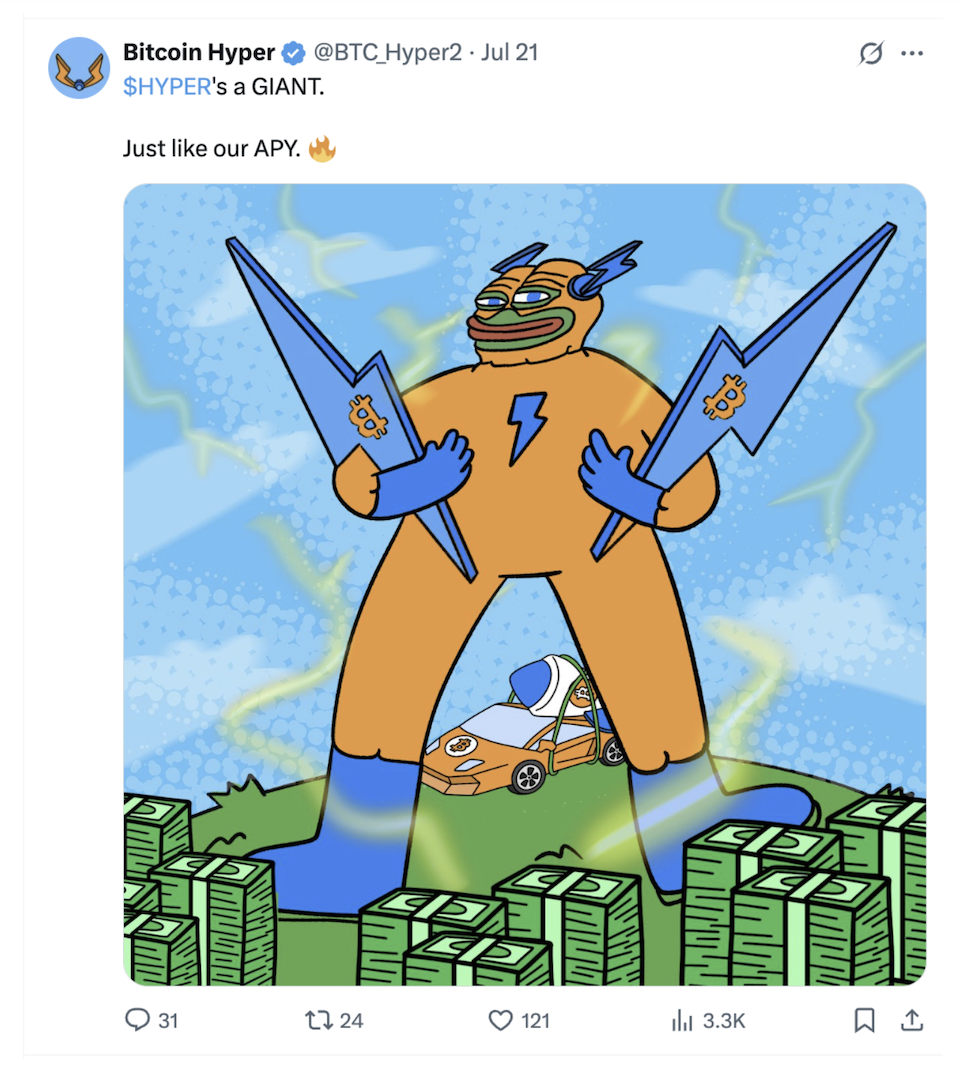
Task: Open the three-dot more options menu
Action: pyautogui.click(x=912, y=53)
